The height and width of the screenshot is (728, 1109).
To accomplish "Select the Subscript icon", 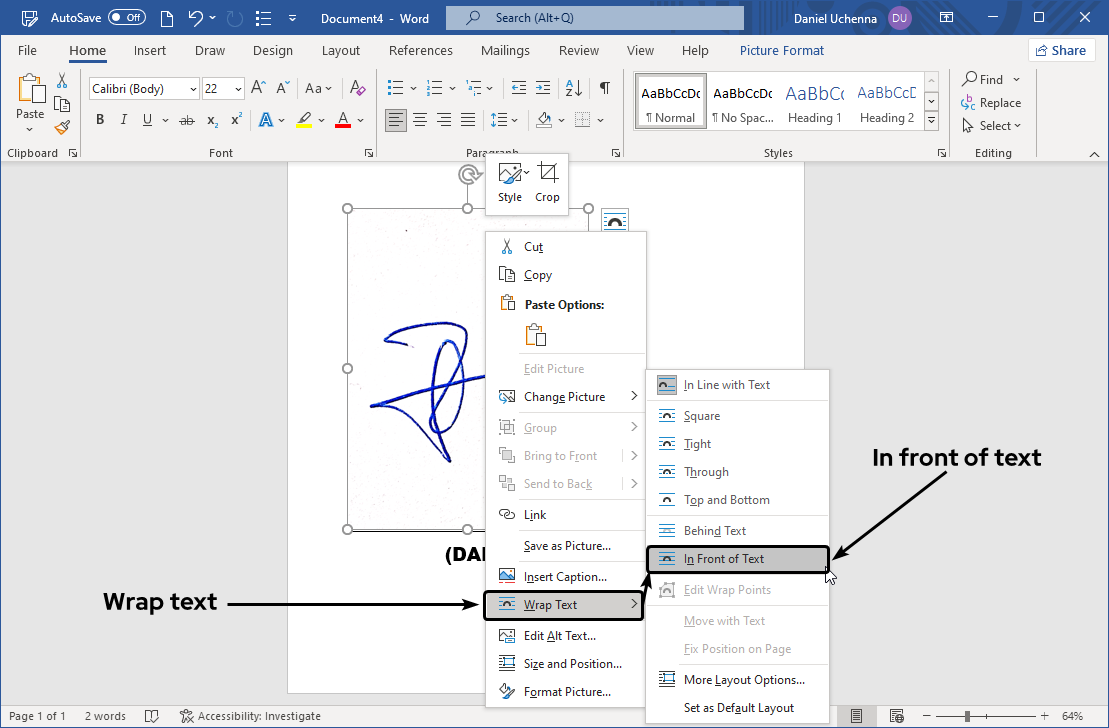I will click(211, 120).
